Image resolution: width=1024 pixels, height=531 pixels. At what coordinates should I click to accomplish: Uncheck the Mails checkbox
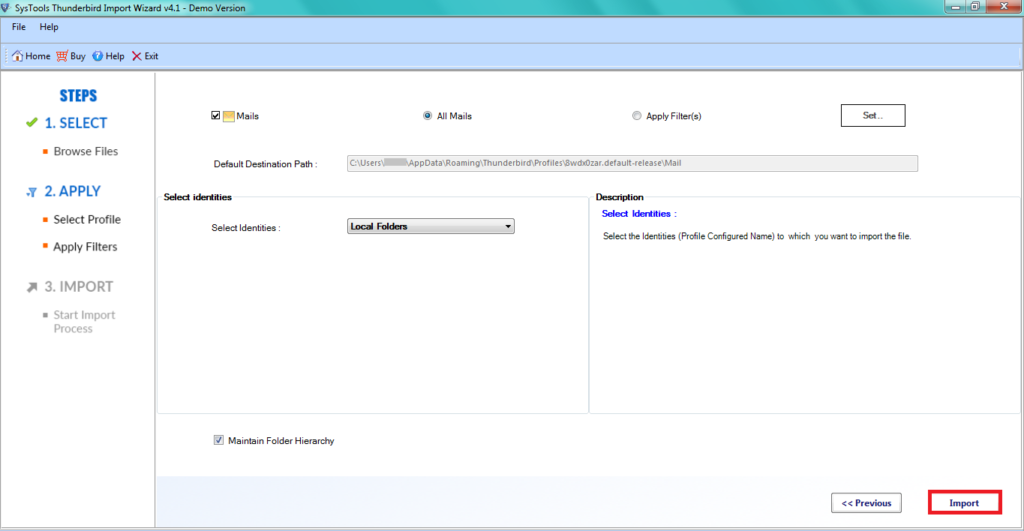[216, 116]
